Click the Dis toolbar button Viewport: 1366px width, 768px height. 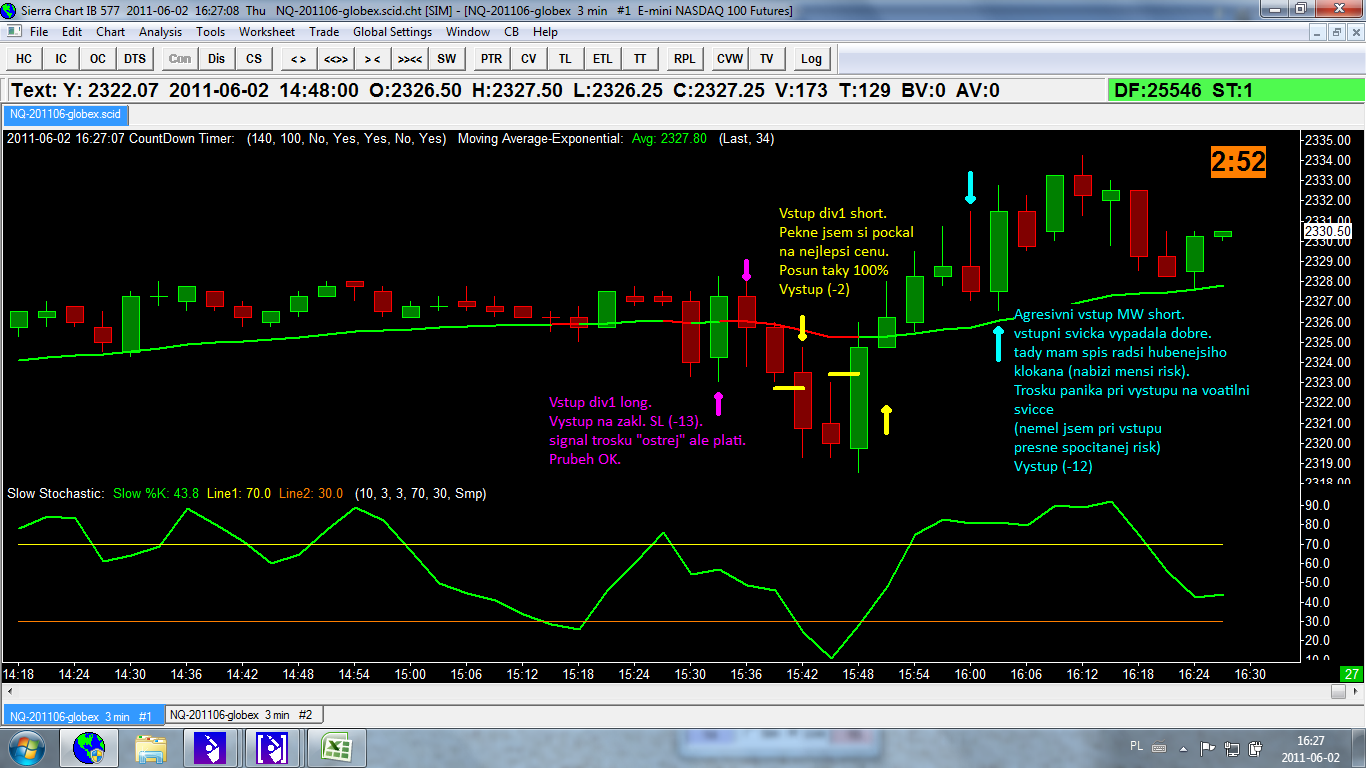[217, 59]
